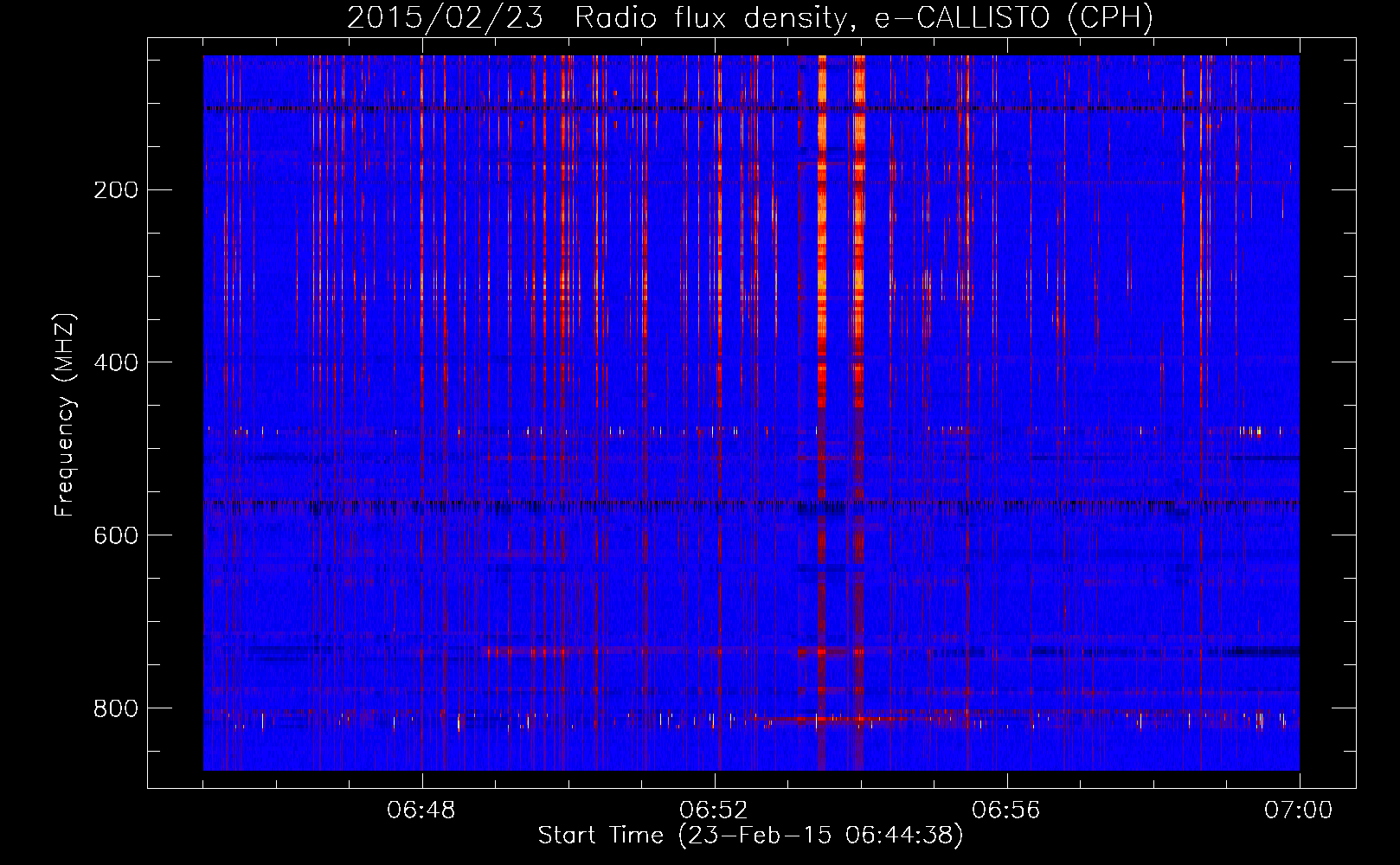
Task: Click the 'Start Time (23-Feb-15 06:44:38)' label
Action: [750, 836]
